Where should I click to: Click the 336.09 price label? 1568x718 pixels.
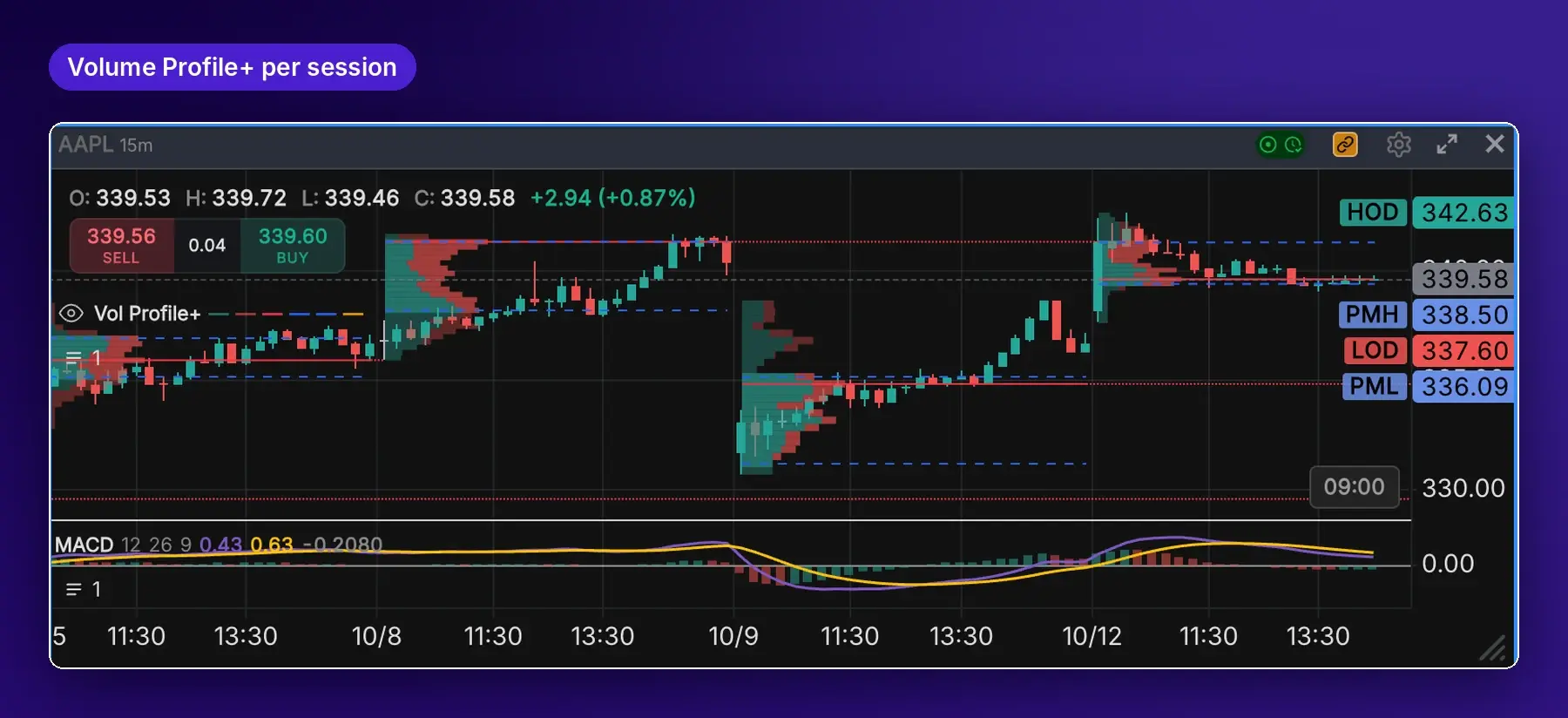click(1463, 386)
